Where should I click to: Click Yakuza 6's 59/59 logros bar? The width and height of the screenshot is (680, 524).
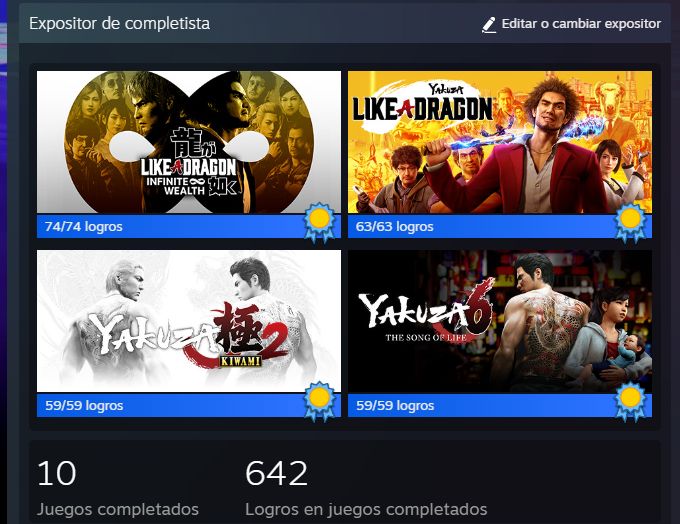(500, 405)
